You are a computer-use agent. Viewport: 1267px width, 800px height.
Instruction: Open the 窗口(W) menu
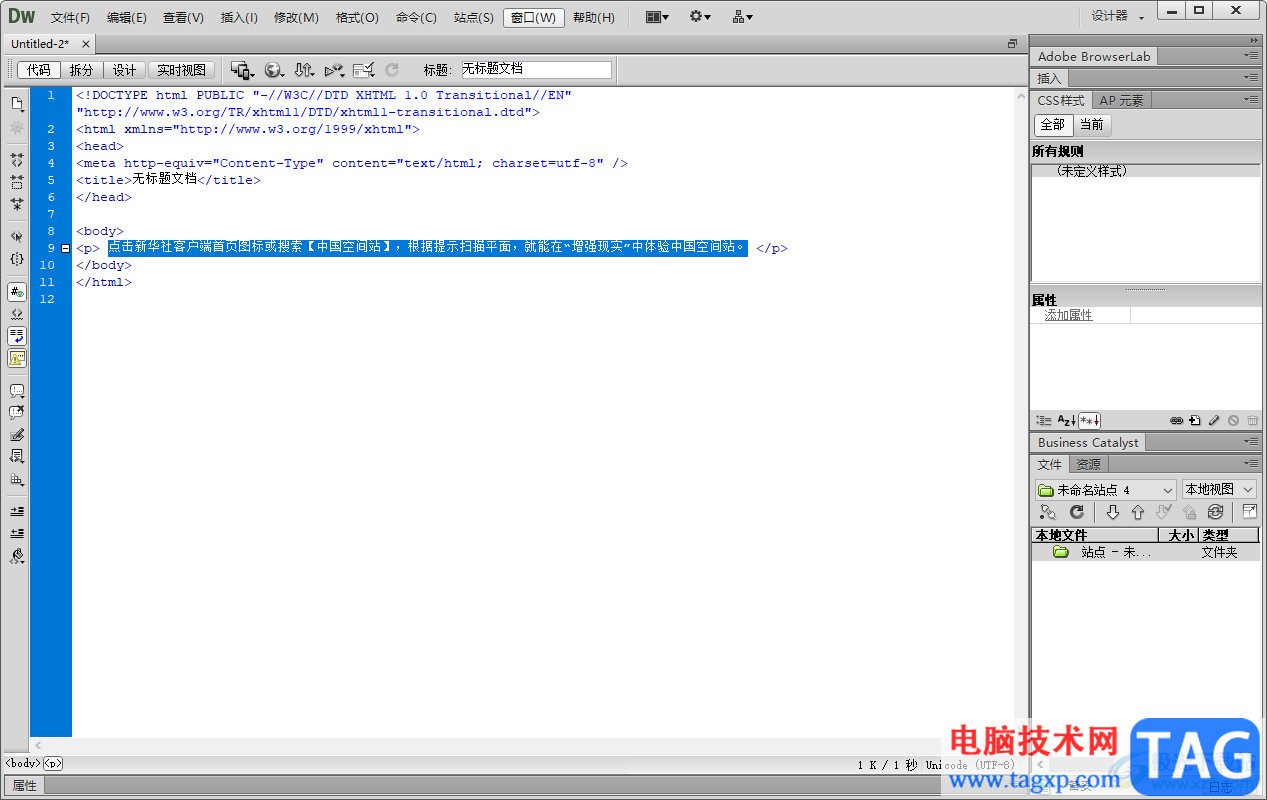click(x=533, y=18)
